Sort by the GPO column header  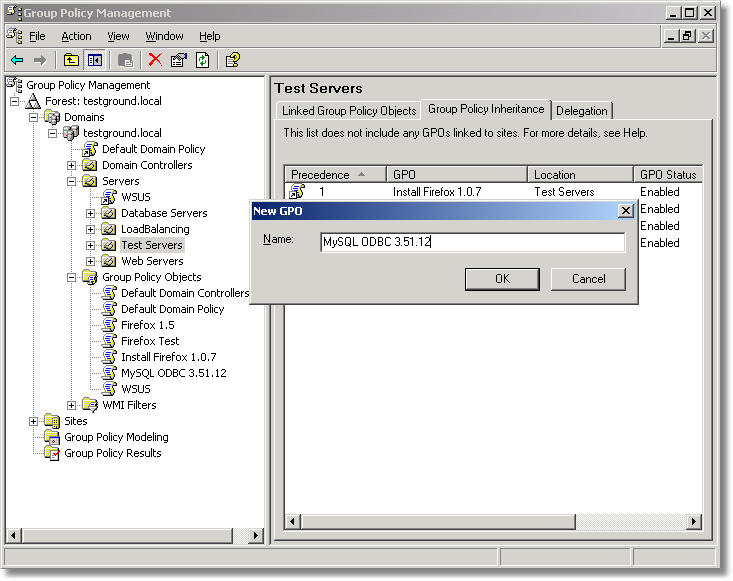click(457, 174)
